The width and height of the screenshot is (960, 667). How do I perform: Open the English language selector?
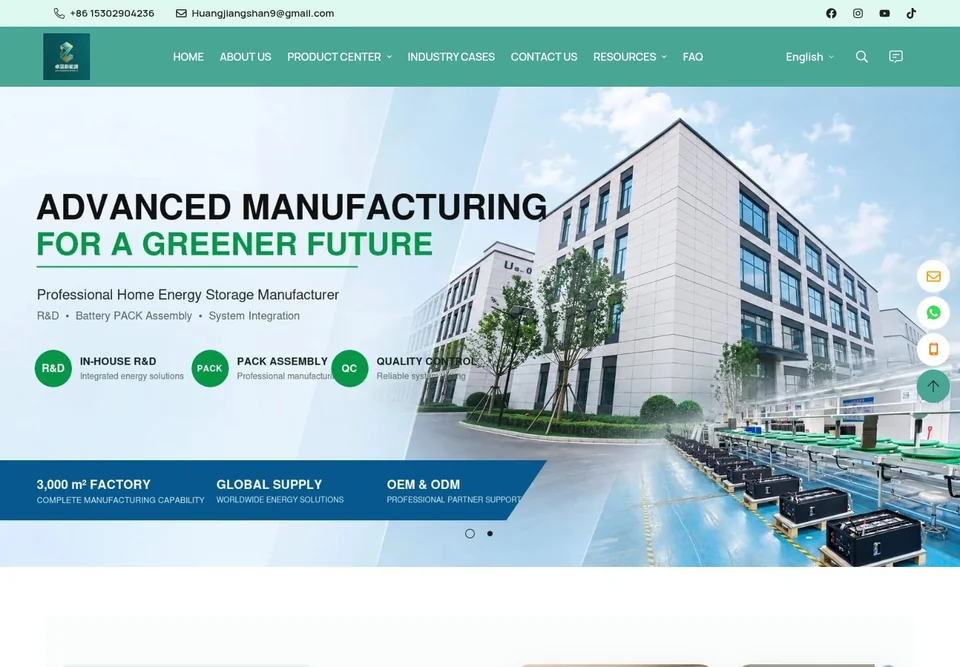coord(809,57)
